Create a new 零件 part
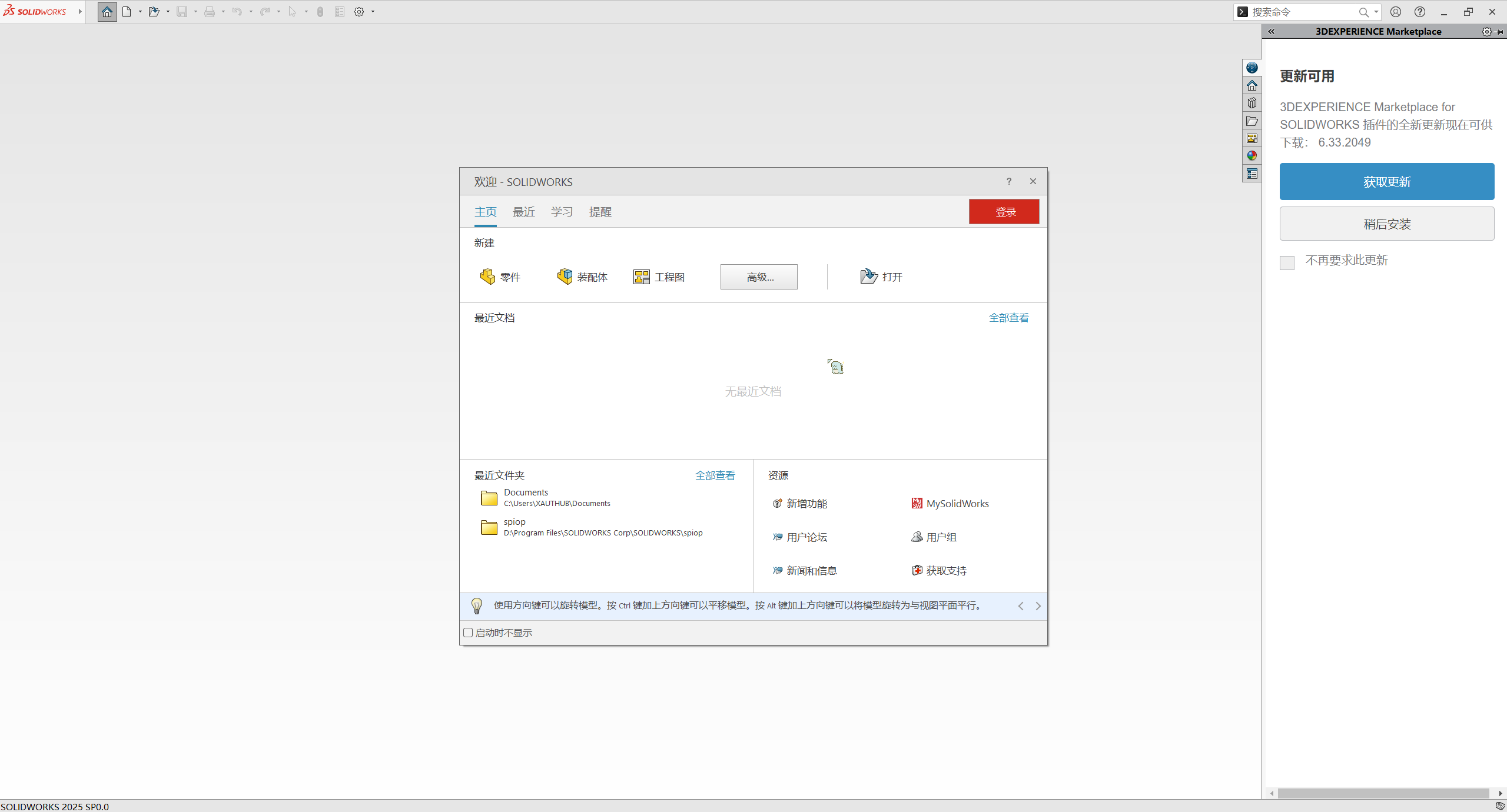 pyautogui.click(x=500, y=277)
